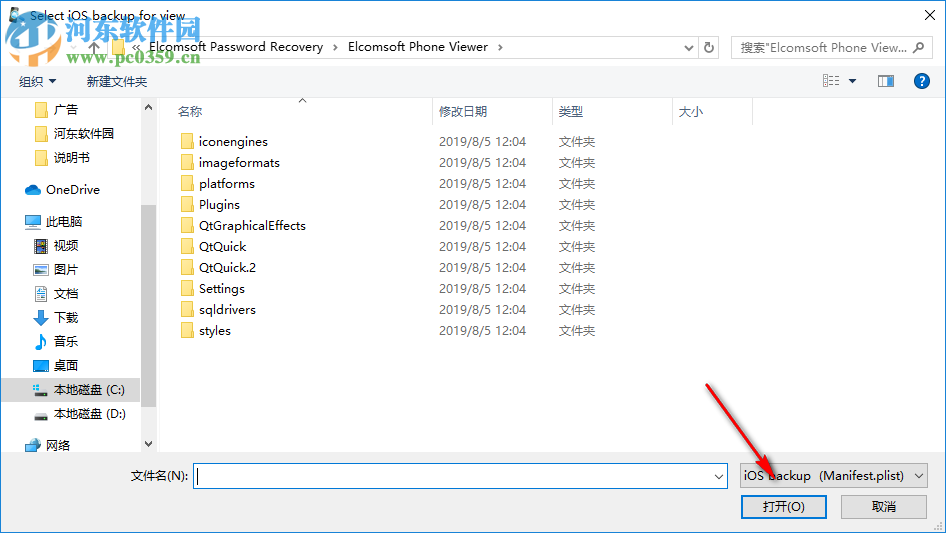Click Elcomsoft Phone Viewer breadcrumb segment
The image size is (946, 533).
(x=418, y=47)
